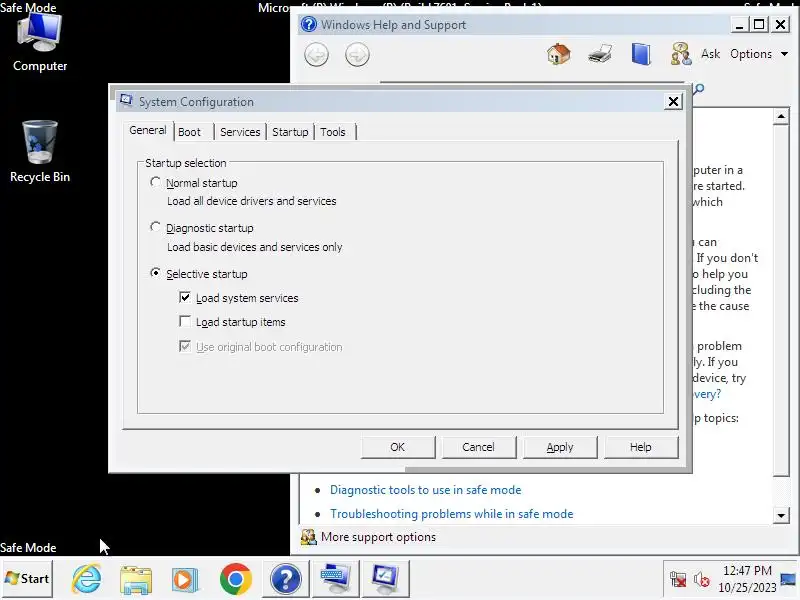The image size is (800, 600).
Task: Go back in Windows Help and Support
Action: pos(316,55)
